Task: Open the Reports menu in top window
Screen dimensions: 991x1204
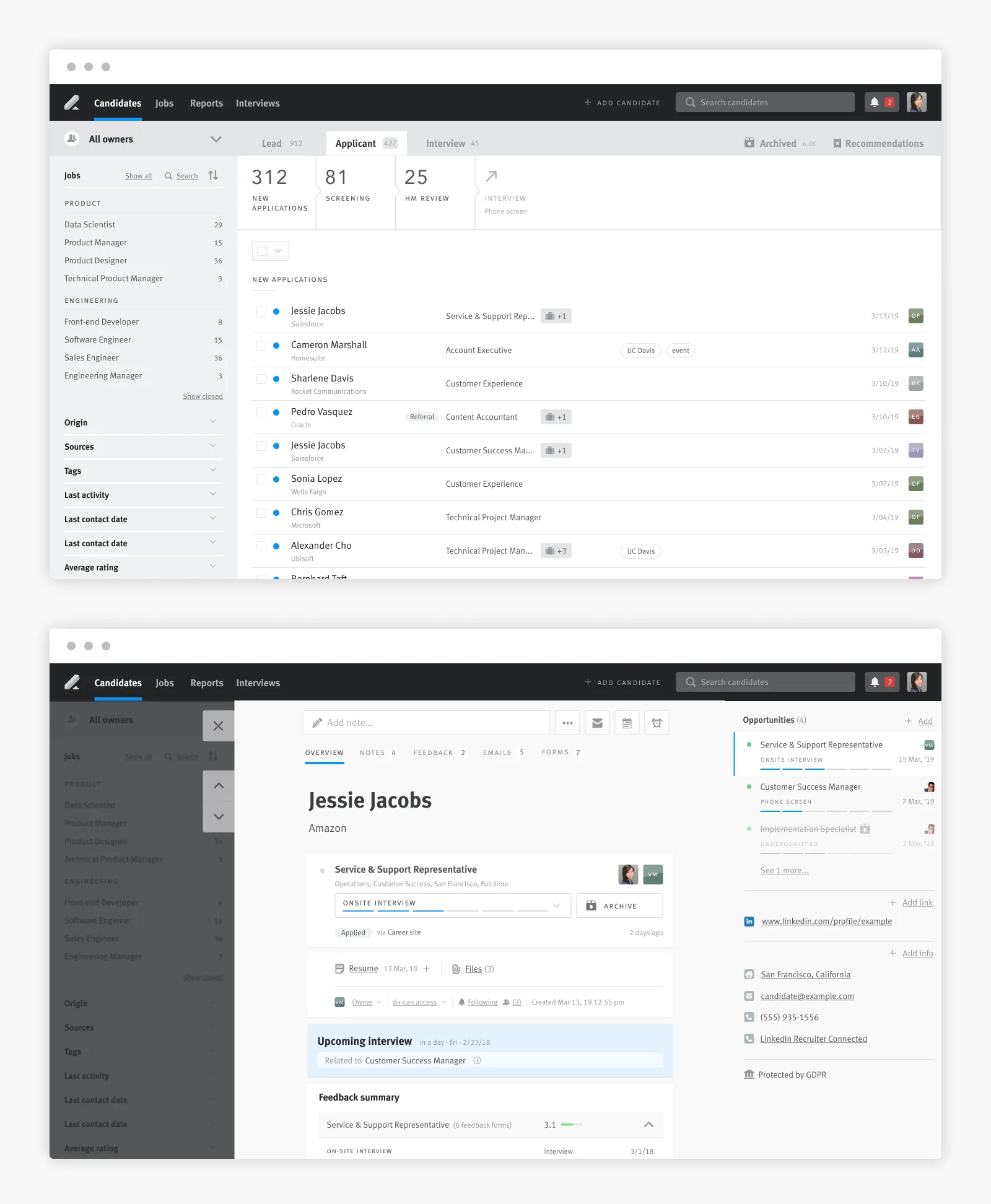Action: pyautogui.click(x=206, y=103)
